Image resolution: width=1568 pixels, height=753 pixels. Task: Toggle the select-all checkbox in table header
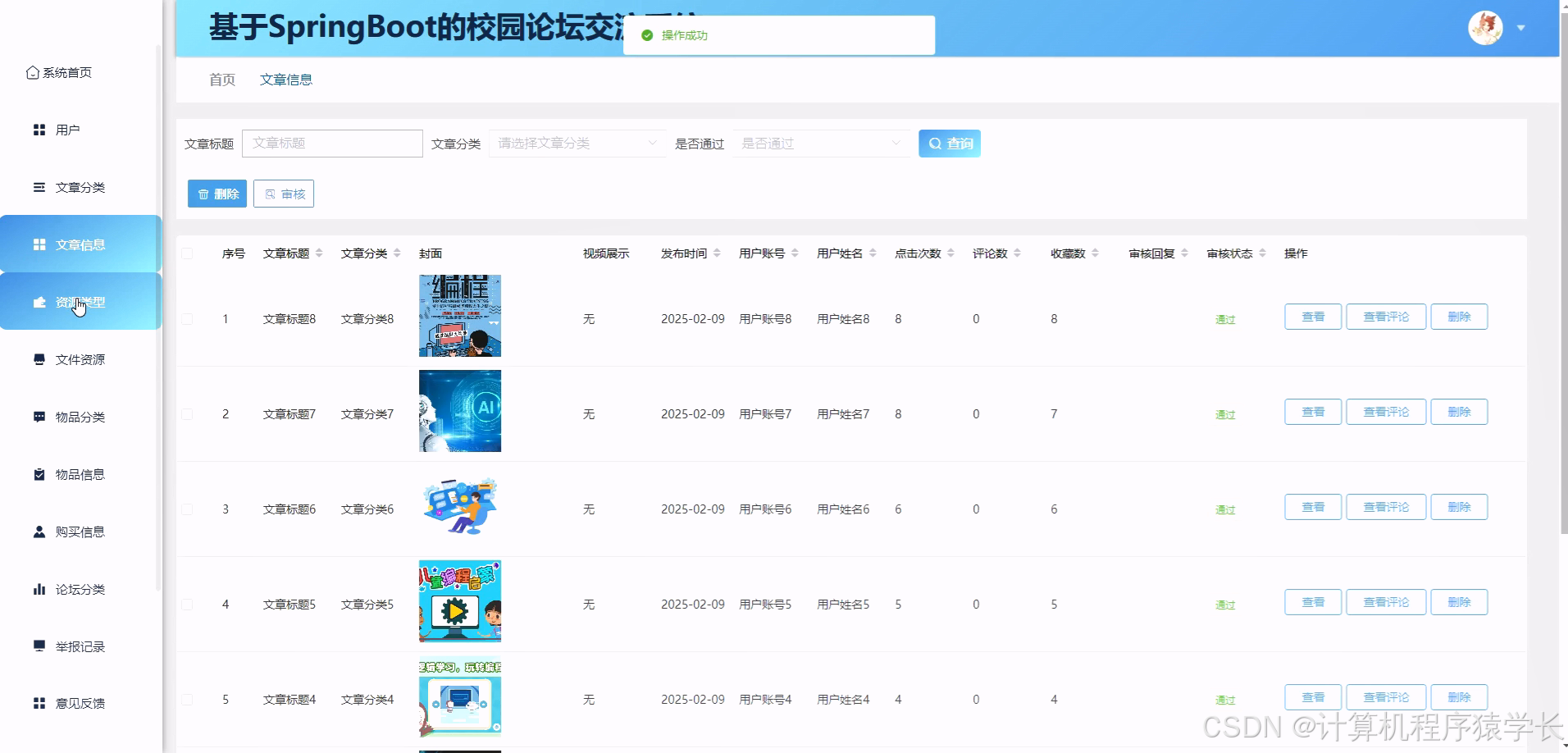pyautogui.click(x=186, y=253)
